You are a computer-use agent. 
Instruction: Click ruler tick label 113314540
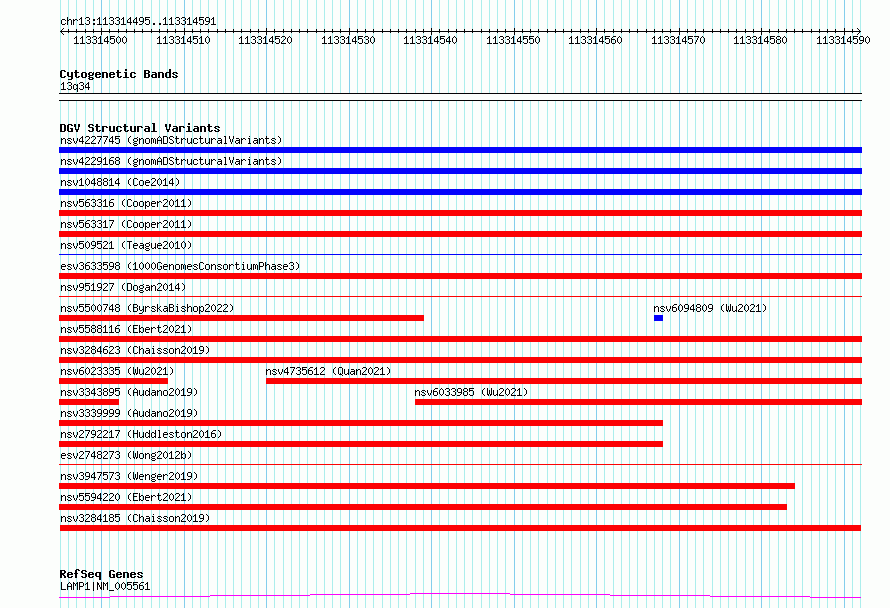[x=430, y=40]
